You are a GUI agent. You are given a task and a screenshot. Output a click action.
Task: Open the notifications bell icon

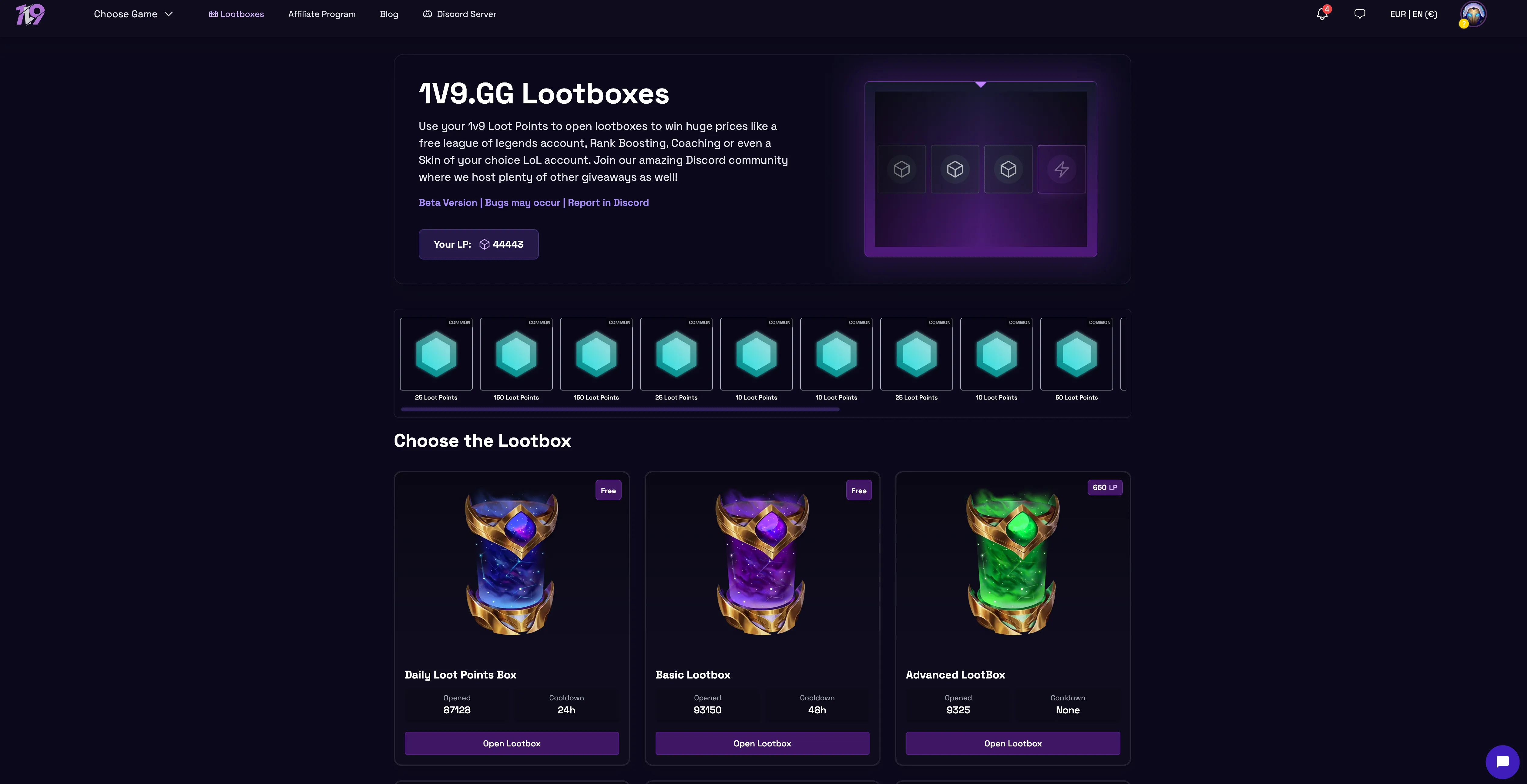(1322, 14)
